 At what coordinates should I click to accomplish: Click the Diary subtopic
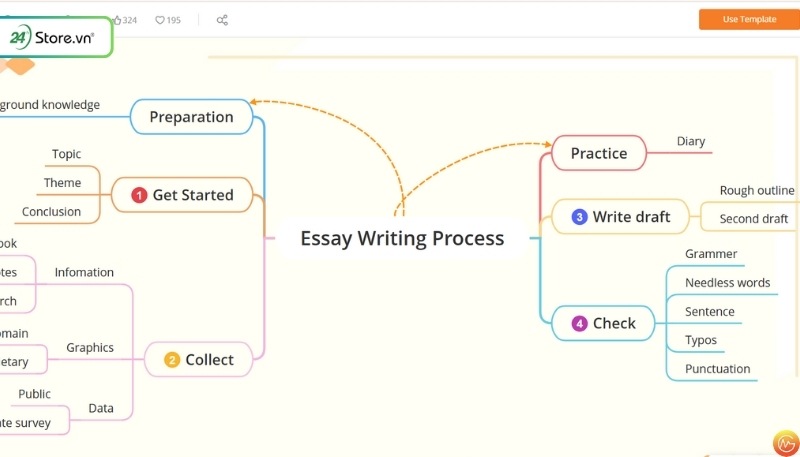coord(691,141)
